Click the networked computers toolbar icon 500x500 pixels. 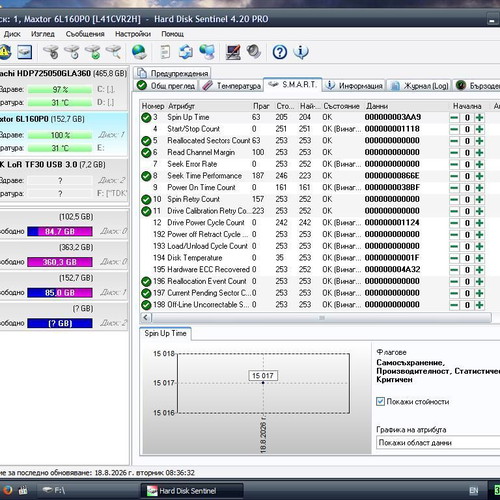point(207,52)
